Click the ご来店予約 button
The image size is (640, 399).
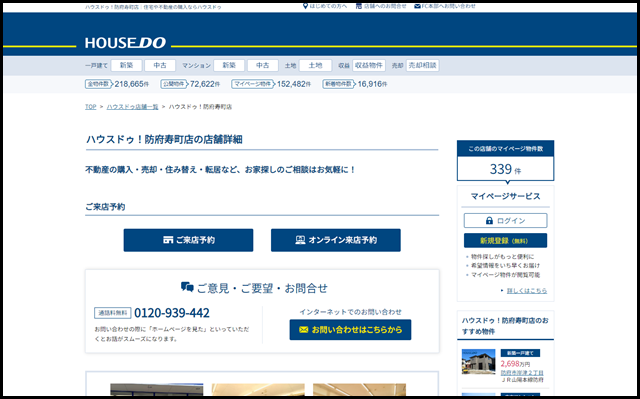click(x=188, y=240)
